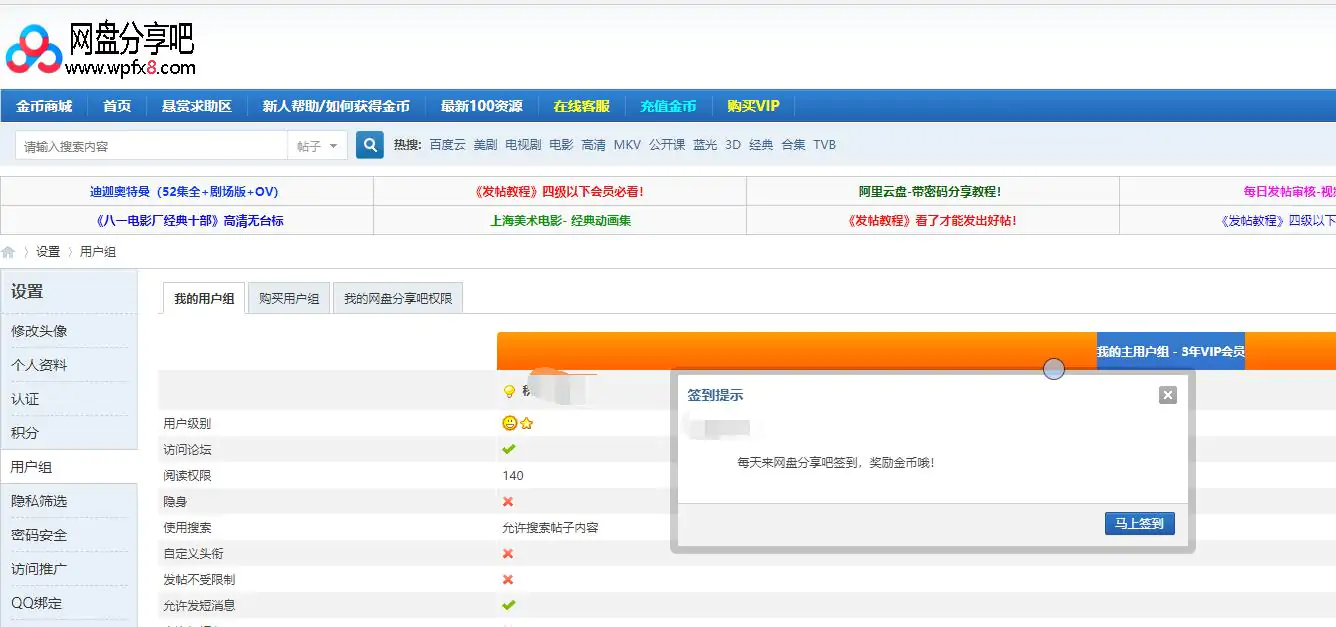Open 购买VIP navigation item

tap(753, 106)
